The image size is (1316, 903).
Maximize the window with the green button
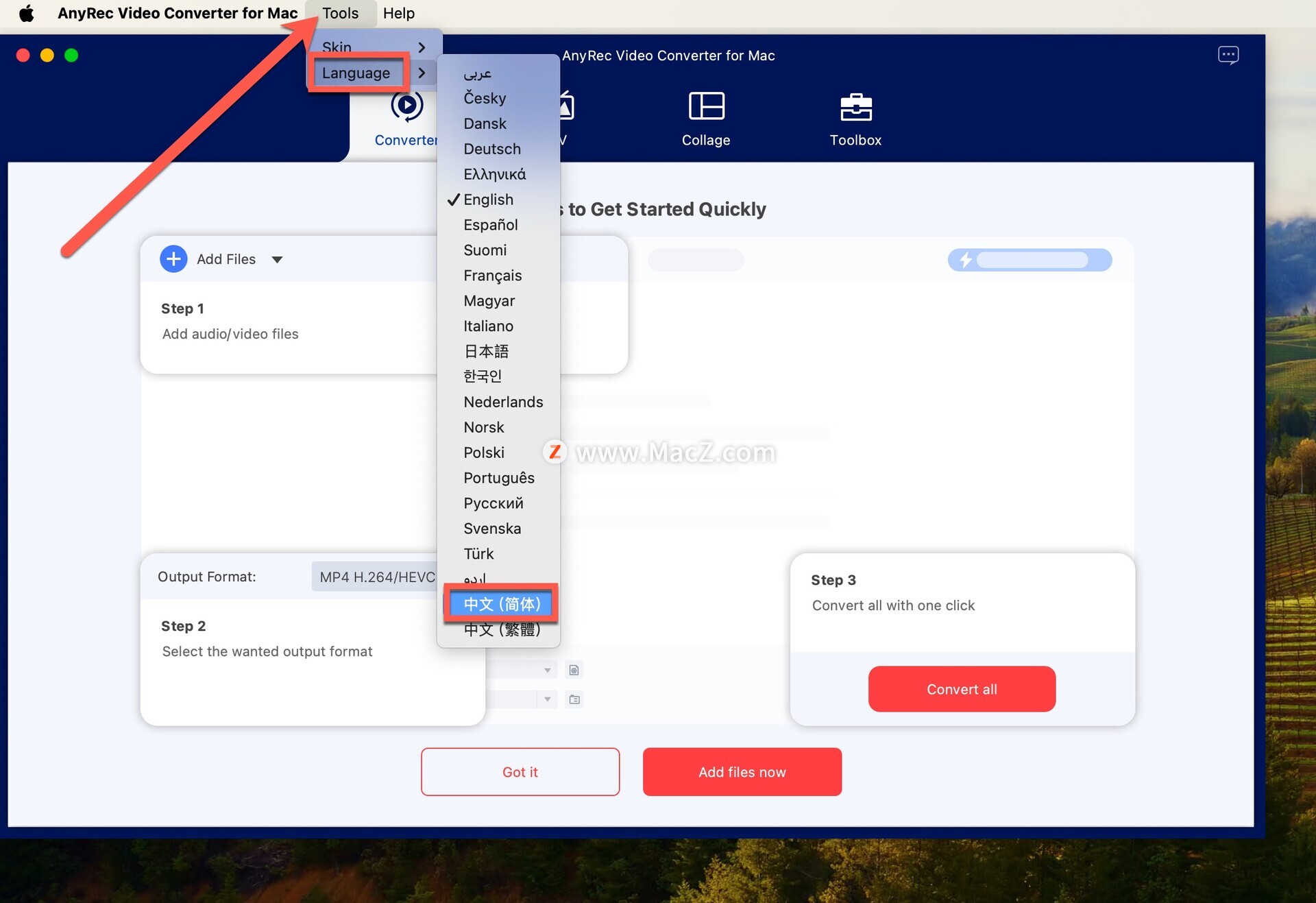click(71, 56)
